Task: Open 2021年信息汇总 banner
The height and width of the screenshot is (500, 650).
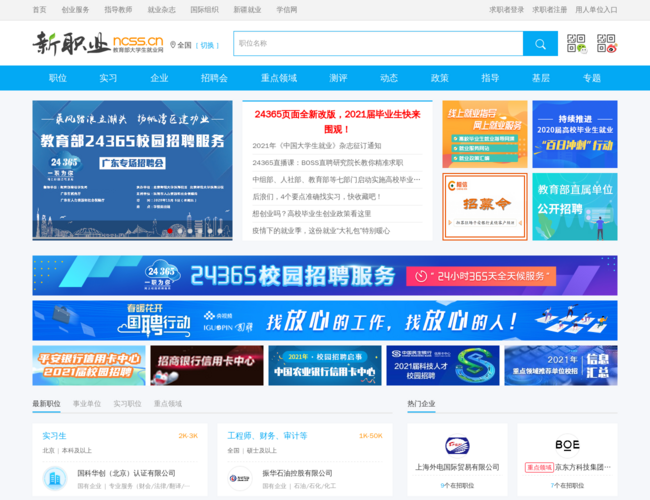Action: (x=561, y=365)
